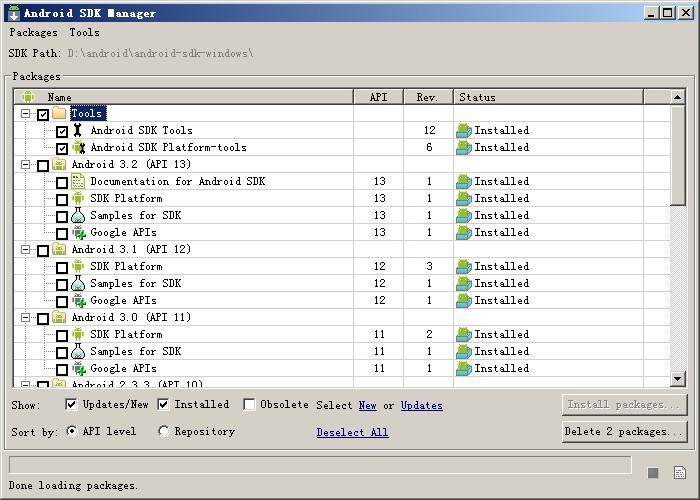The image size is (700, 500).
Task: Open the Tools menu
Action: [84, 33]
